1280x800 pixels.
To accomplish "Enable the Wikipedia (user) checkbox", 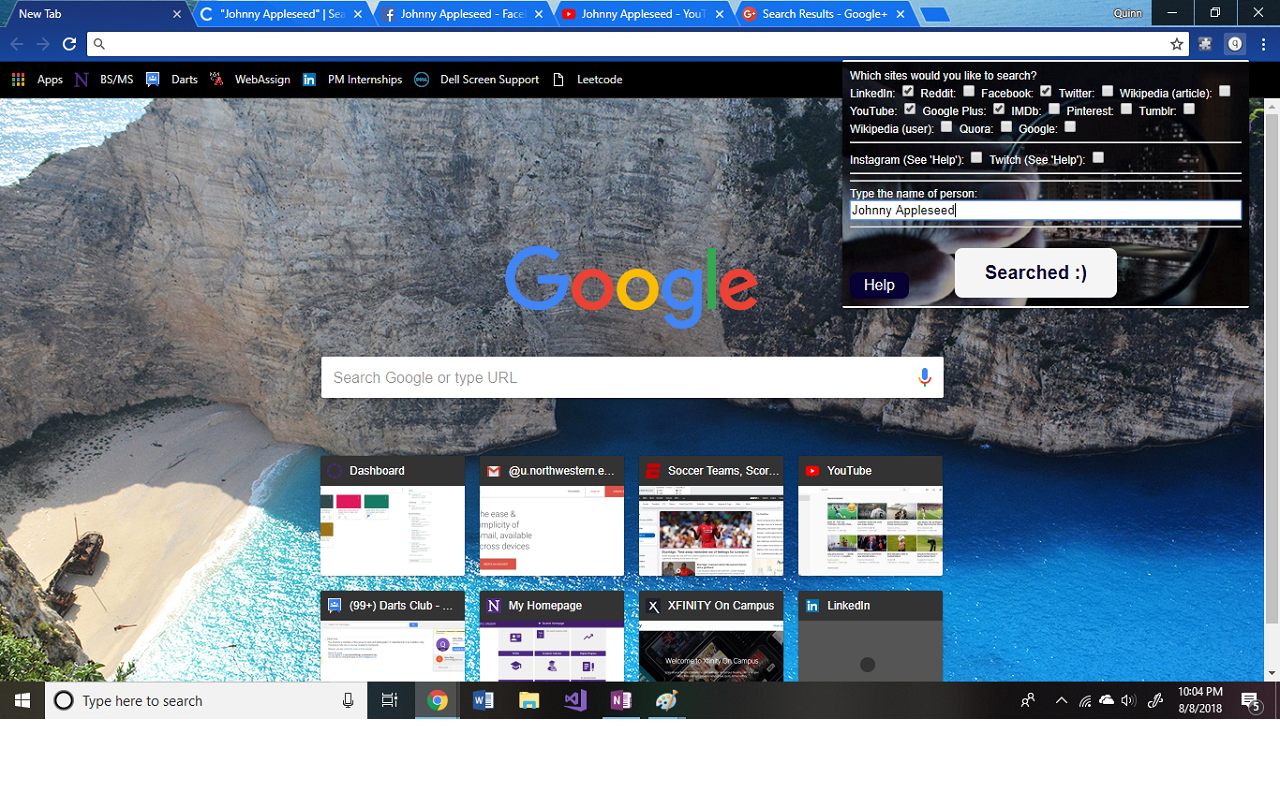I will tap(947, 127).
